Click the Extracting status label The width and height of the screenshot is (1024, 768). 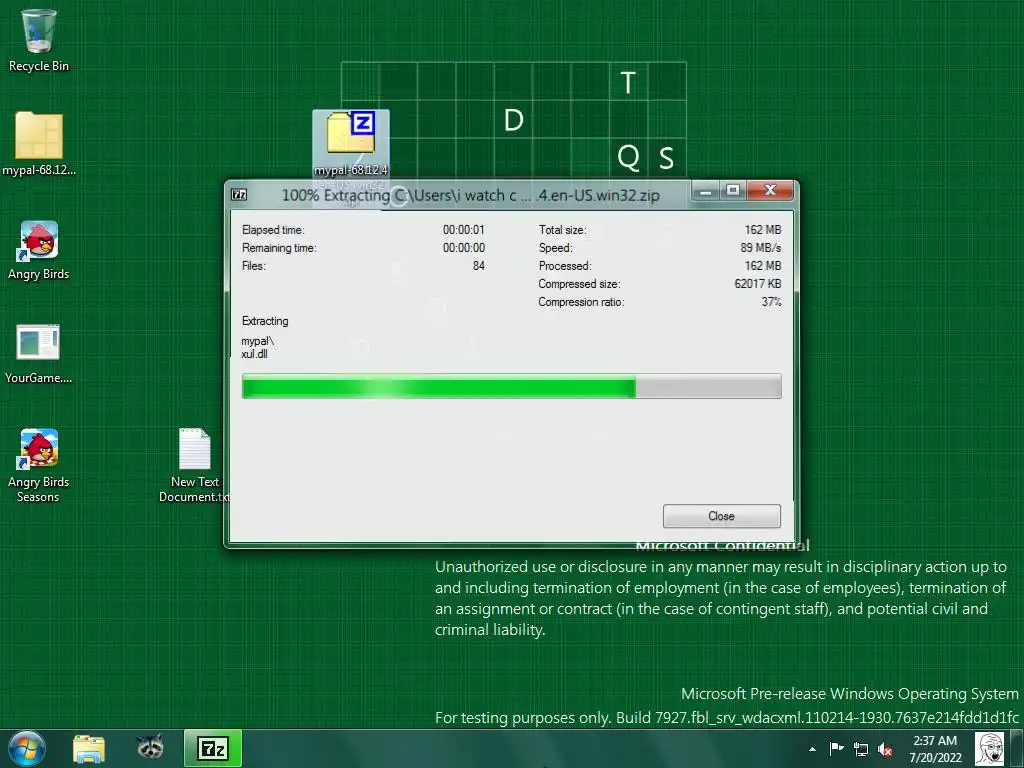(265, 321)
